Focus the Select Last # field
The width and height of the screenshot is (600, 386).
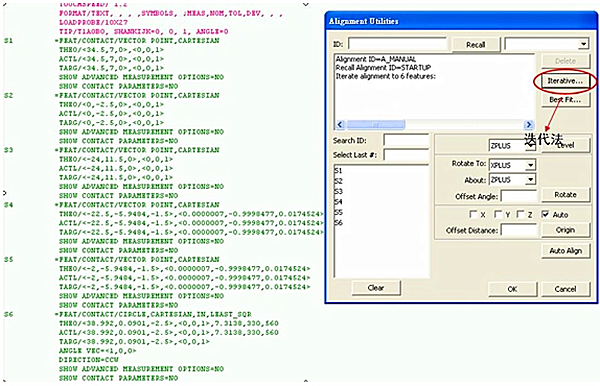(406, 155)
